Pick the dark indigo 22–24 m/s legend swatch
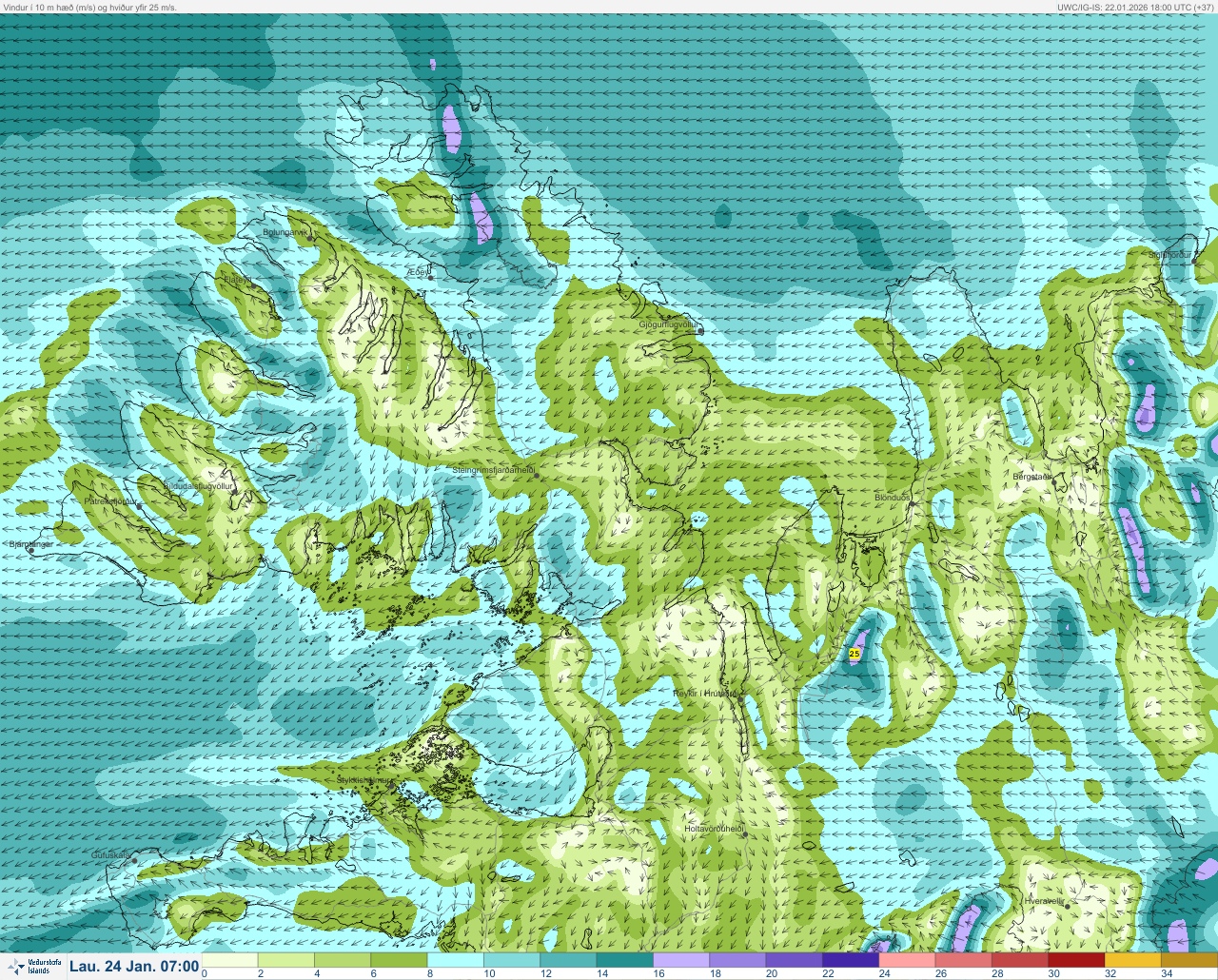 (851, 960)
